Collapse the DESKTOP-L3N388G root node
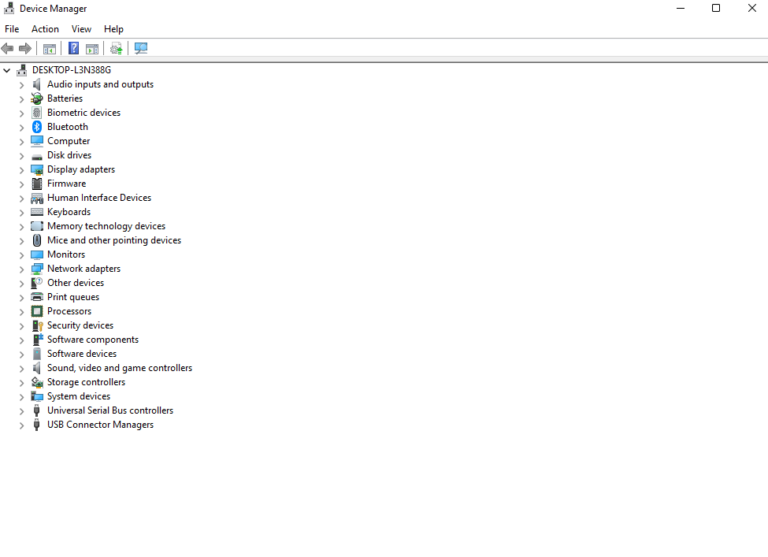This screenshot has height=557, width=768. coord(7,71)
